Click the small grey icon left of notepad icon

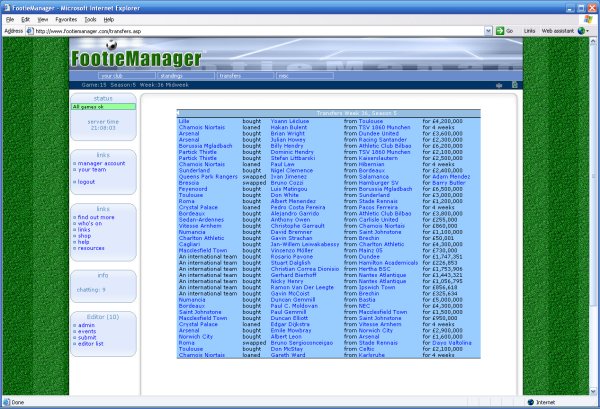click(499, 85)
